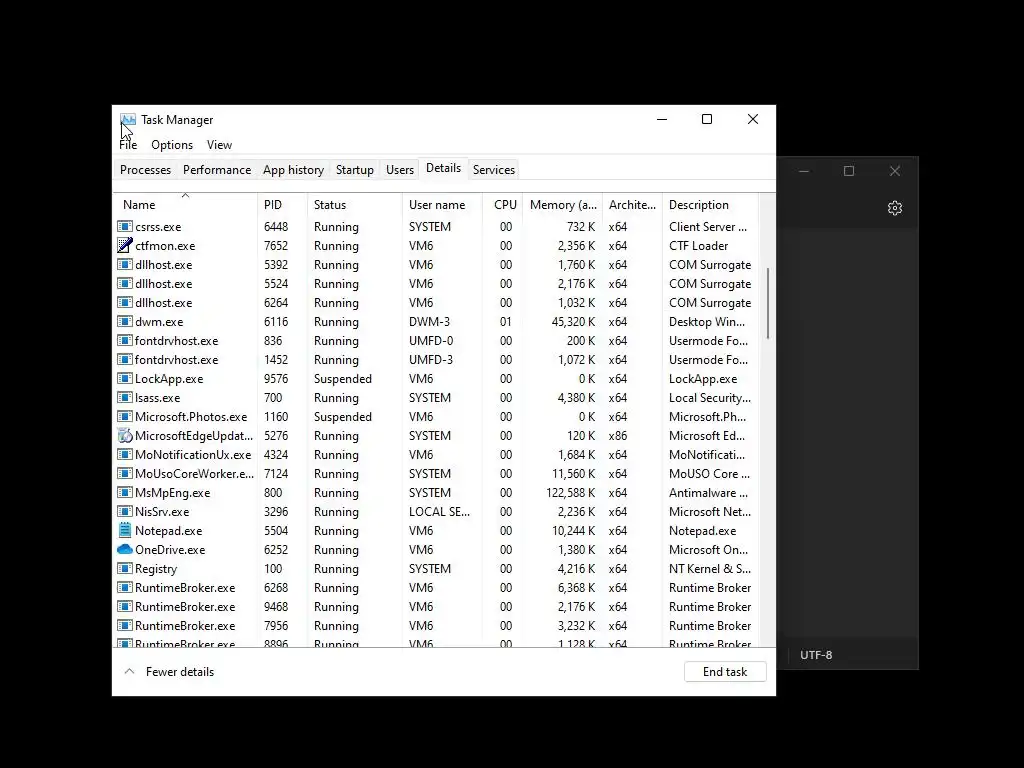Screen dimensions: 1024x768
Task: Click the dwm.exe process icon
Action: 125,321
